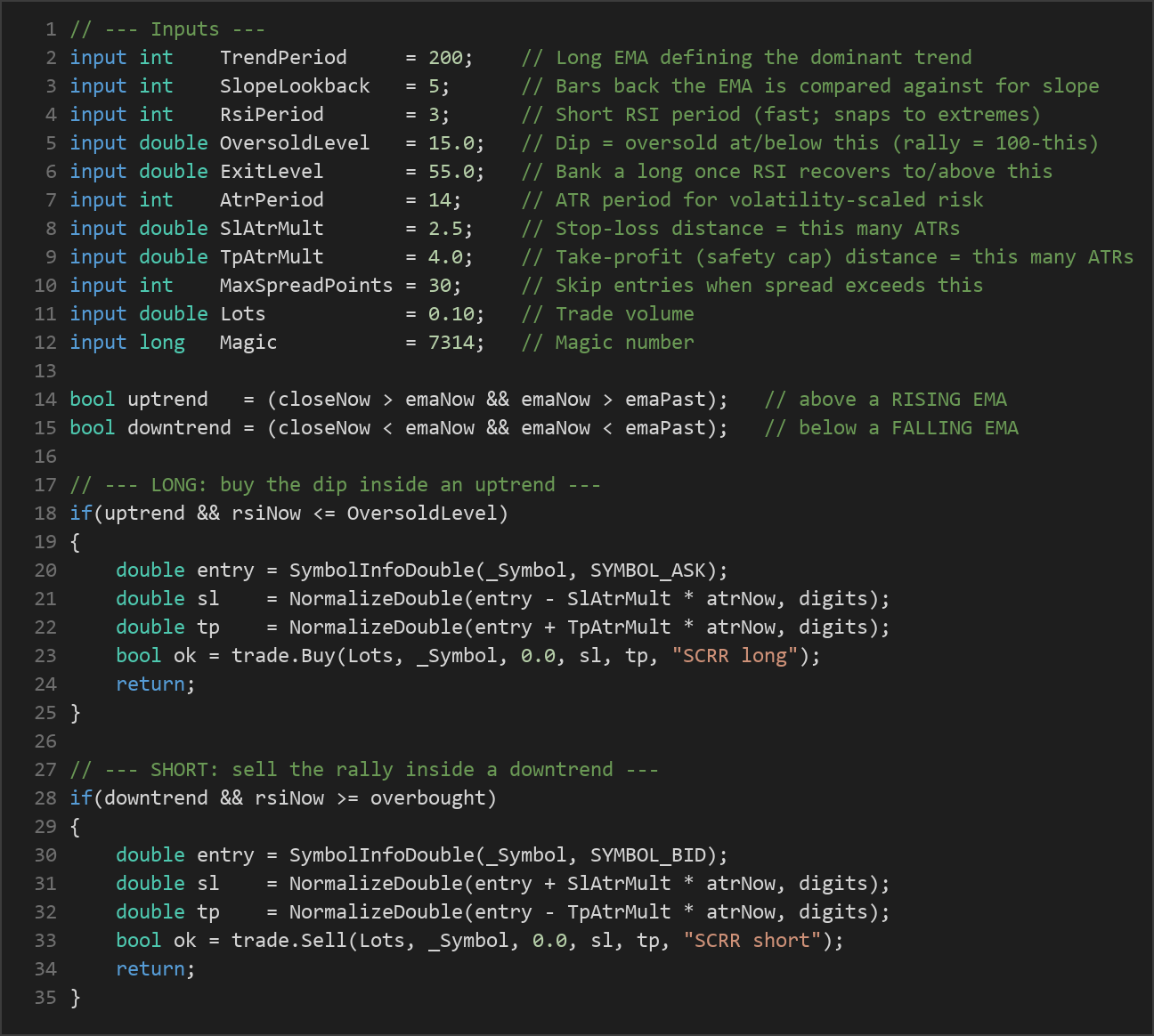Select the value 15.0 on line 5
The width and height of the screenshot is (1154, 1036).
point(451,143)
